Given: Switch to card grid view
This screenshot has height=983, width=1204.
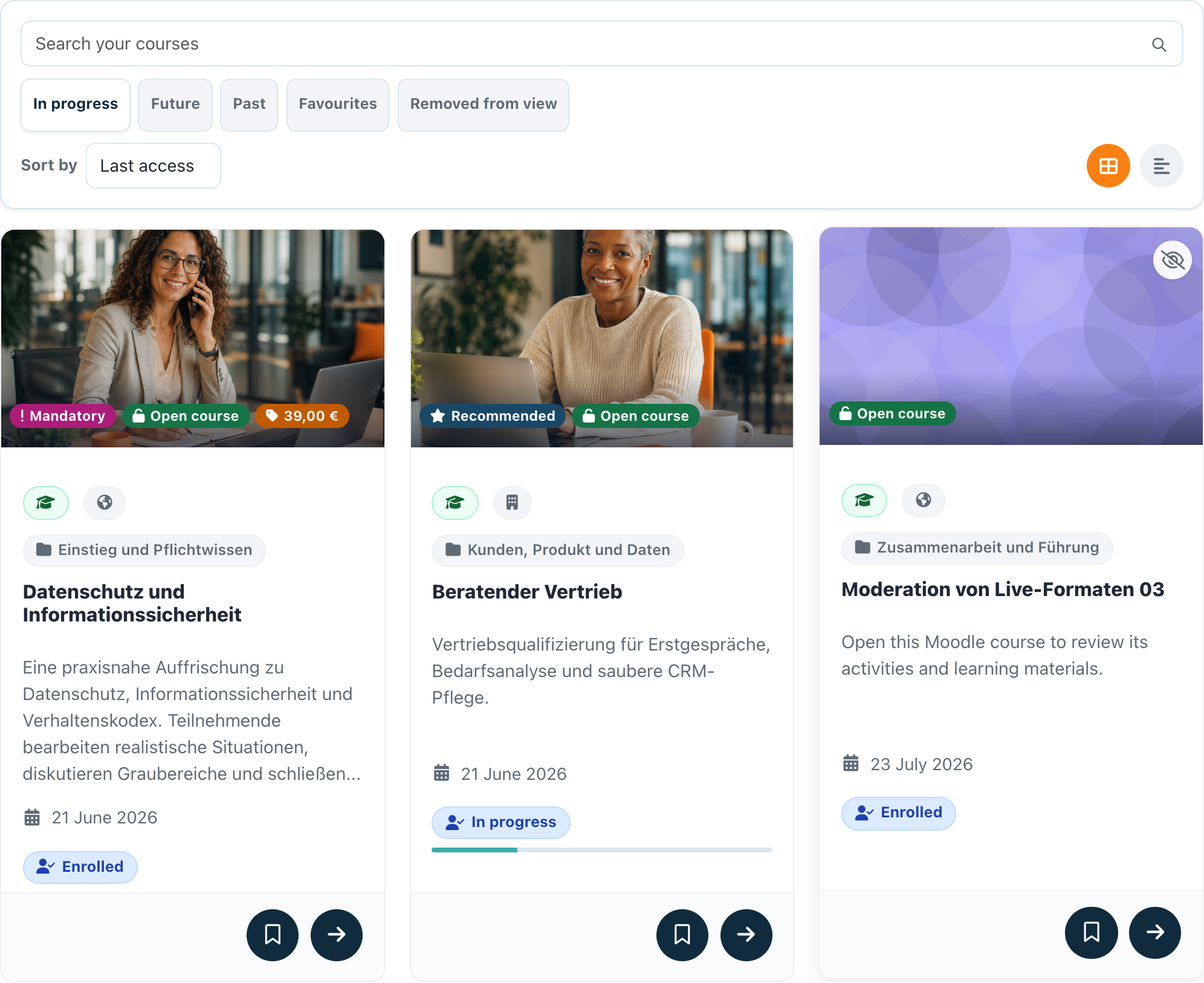Looking at the screenshot, I should (1108, 166).
